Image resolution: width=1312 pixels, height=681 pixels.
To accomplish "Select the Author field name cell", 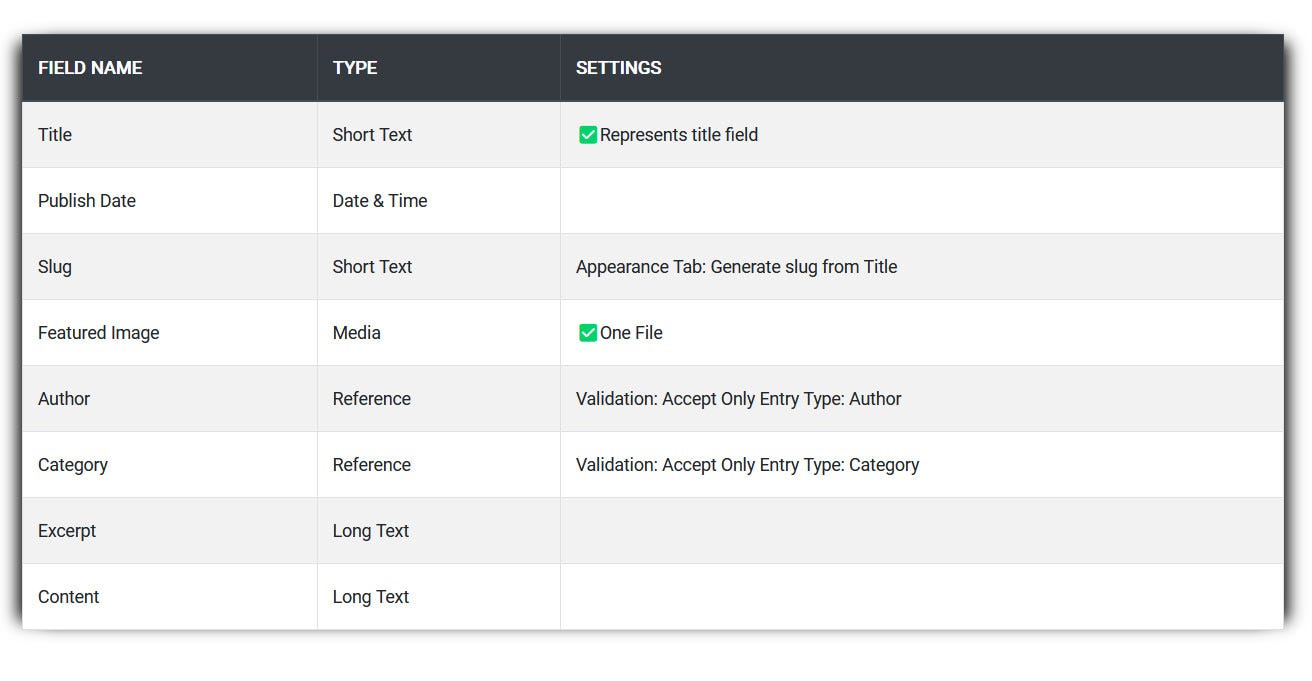I will point(64,399).
